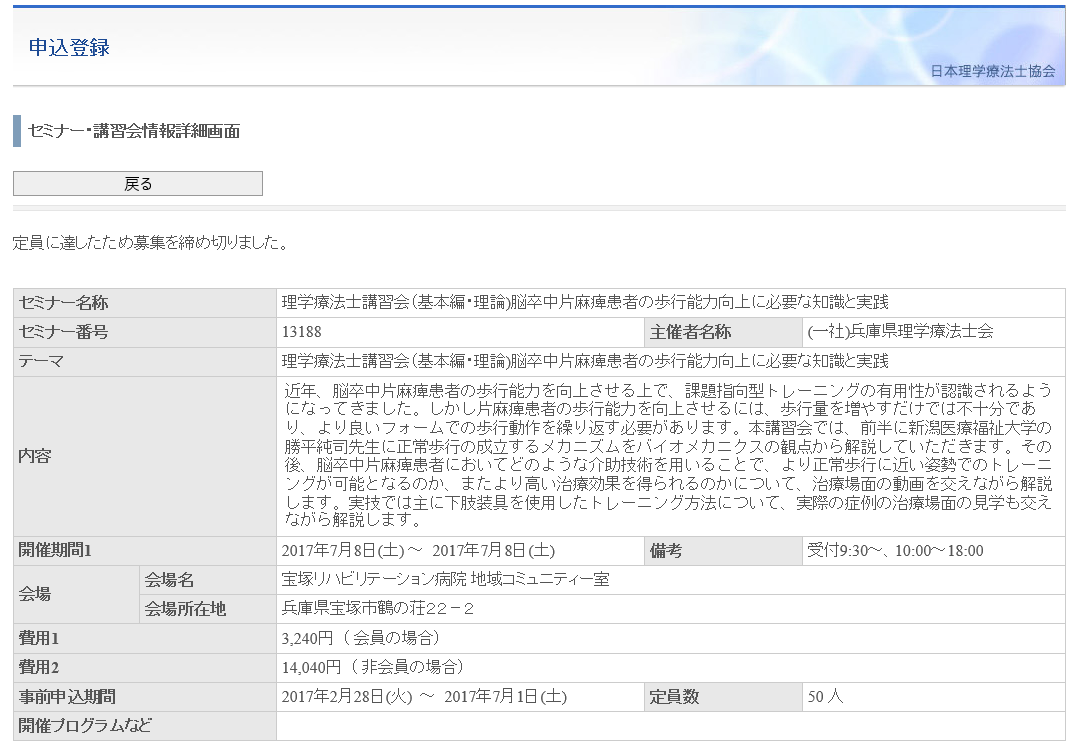1073x747 pixels.
Task: Click the 会場所在地 label cell
Action: coord(208,609)
